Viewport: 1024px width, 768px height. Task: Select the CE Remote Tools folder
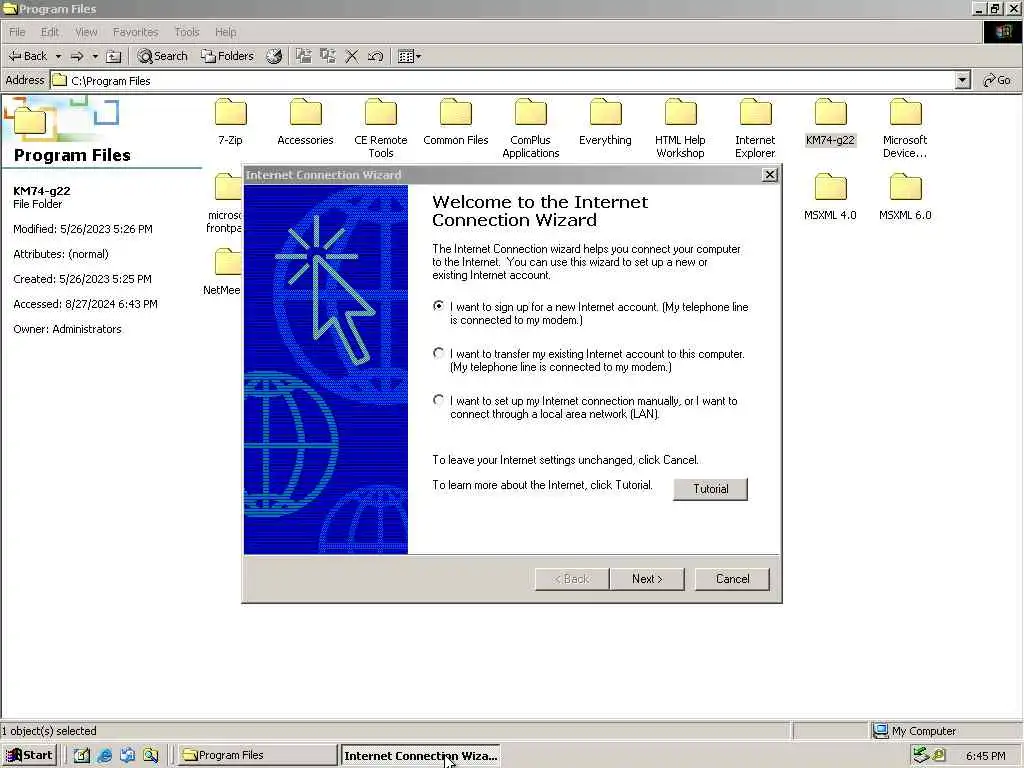pos(381,128)
